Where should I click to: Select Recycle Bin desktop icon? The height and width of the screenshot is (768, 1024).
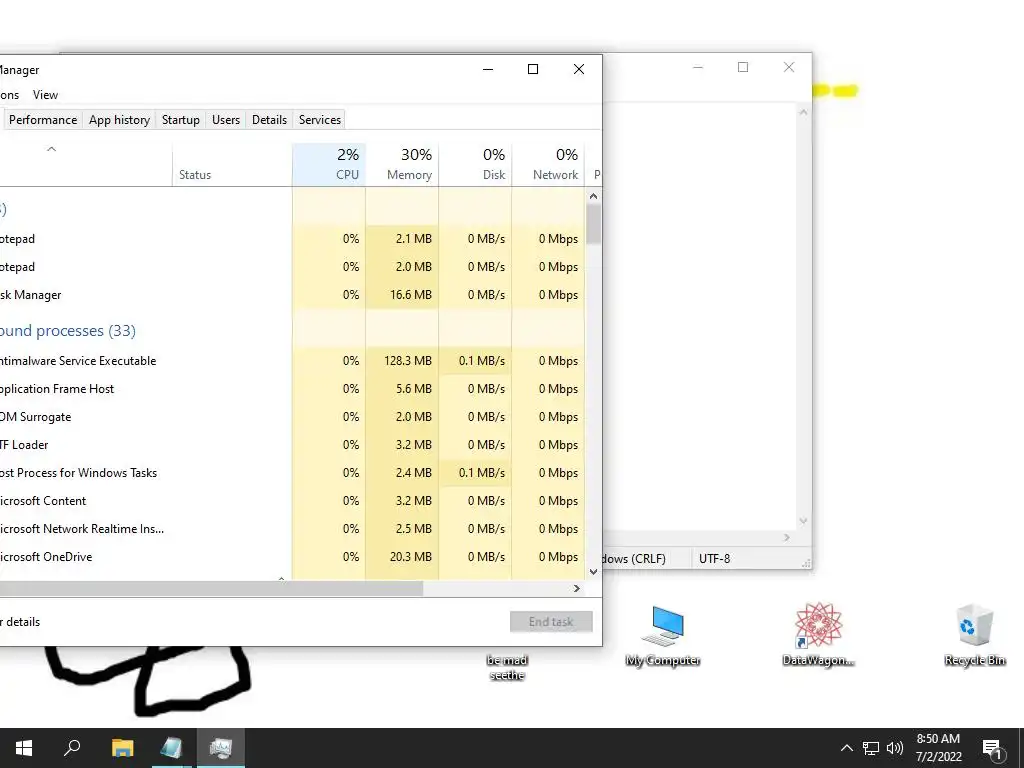974,635
